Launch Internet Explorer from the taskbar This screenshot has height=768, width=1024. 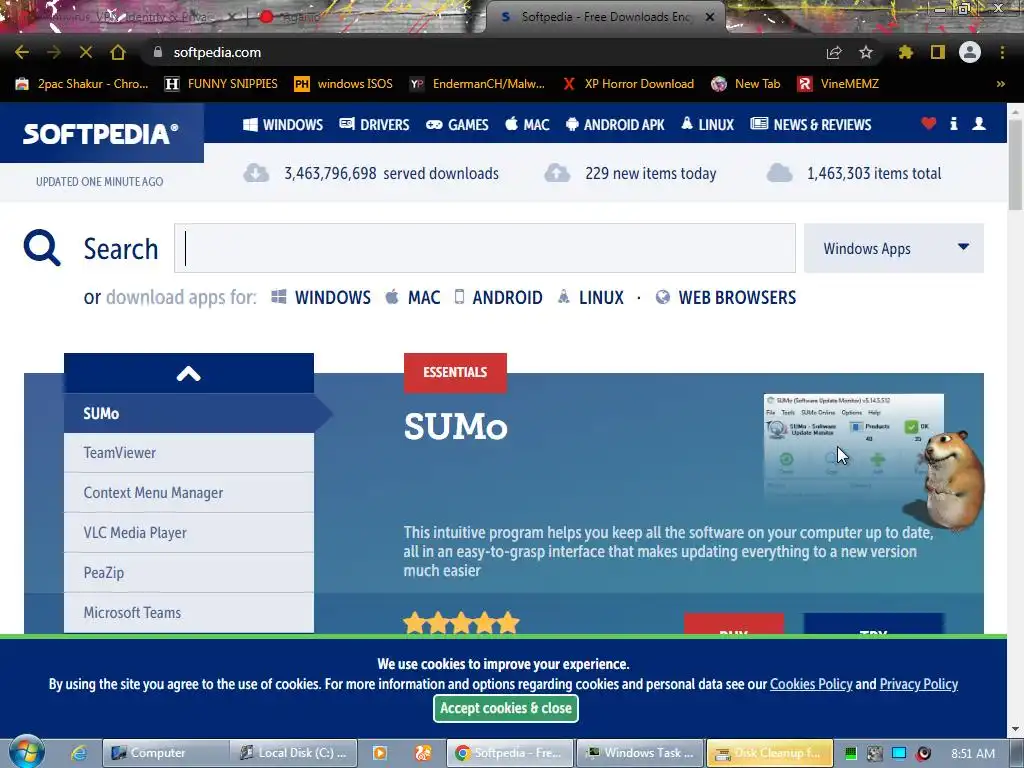(x=79, y=753)
